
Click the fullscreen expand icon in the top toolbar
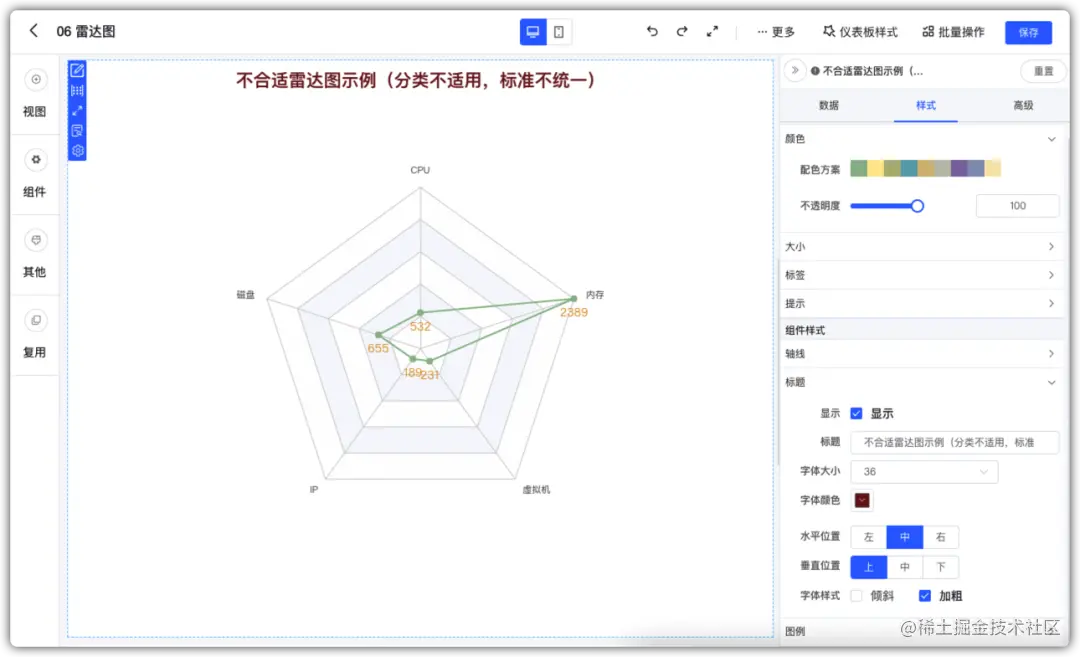(712, 31)
